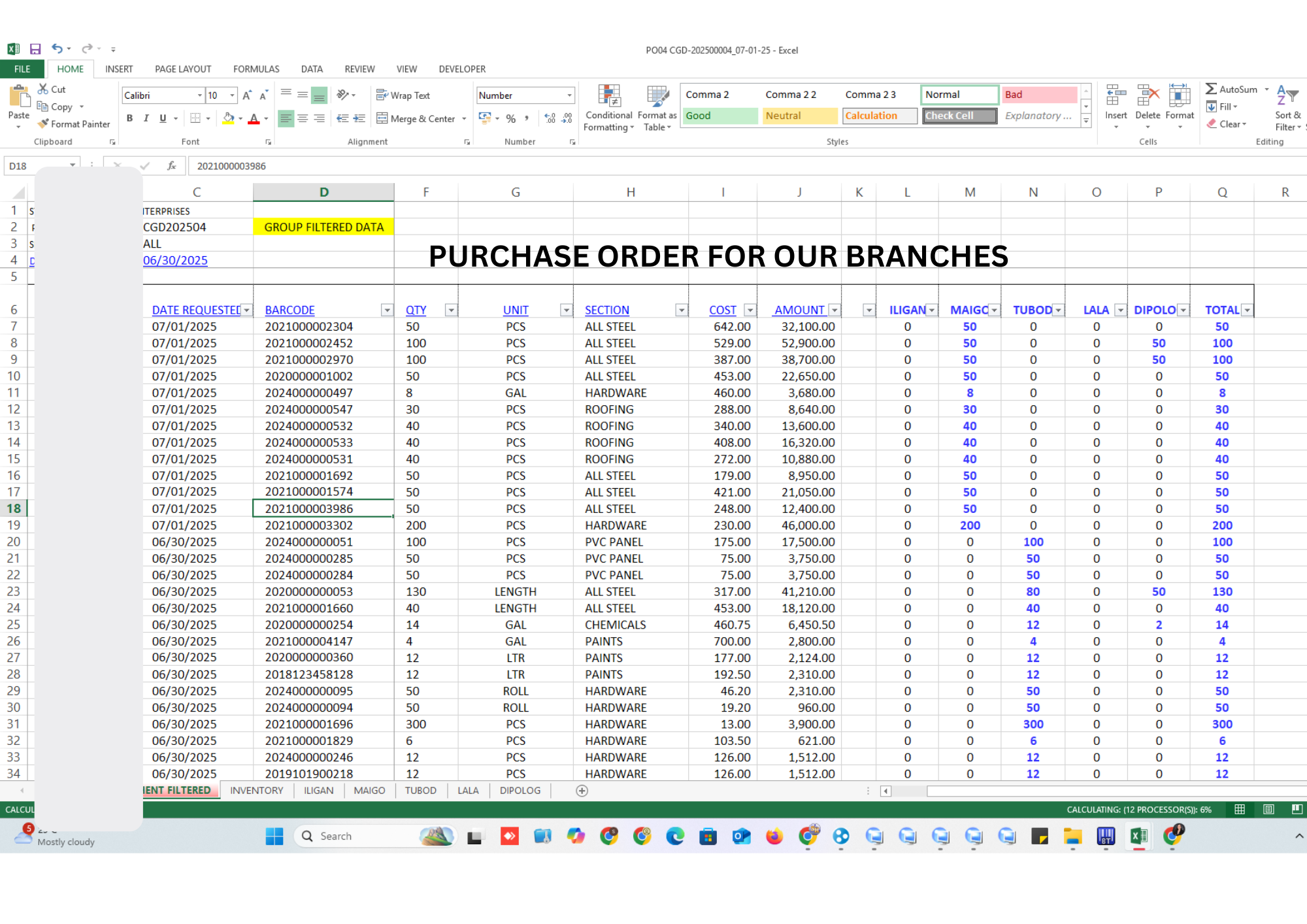Increase font size with large A icon
1307x924 pixels.
[x=247, y=95]
